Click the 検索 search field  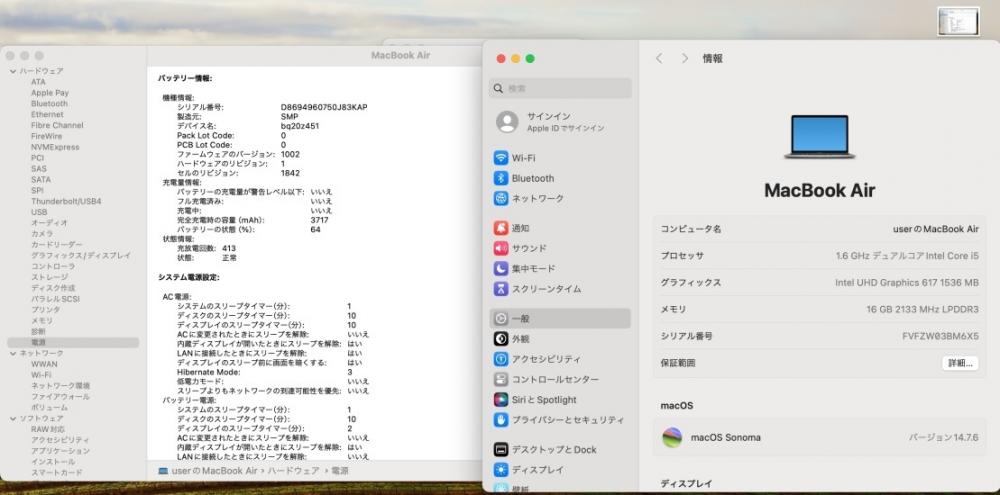click(560, 89)
